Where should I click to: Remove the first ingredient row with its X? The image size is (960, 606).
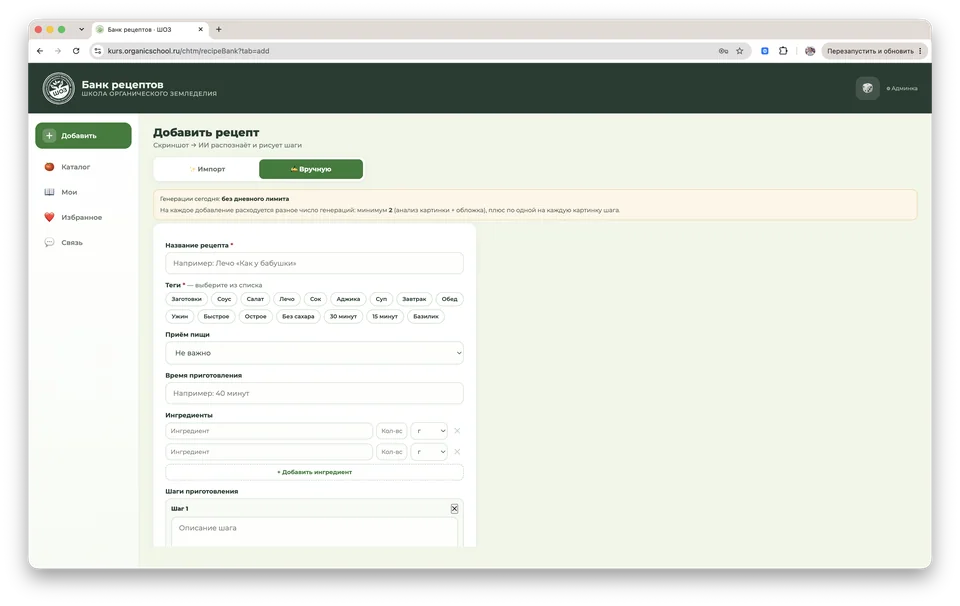tap(457, 431)
